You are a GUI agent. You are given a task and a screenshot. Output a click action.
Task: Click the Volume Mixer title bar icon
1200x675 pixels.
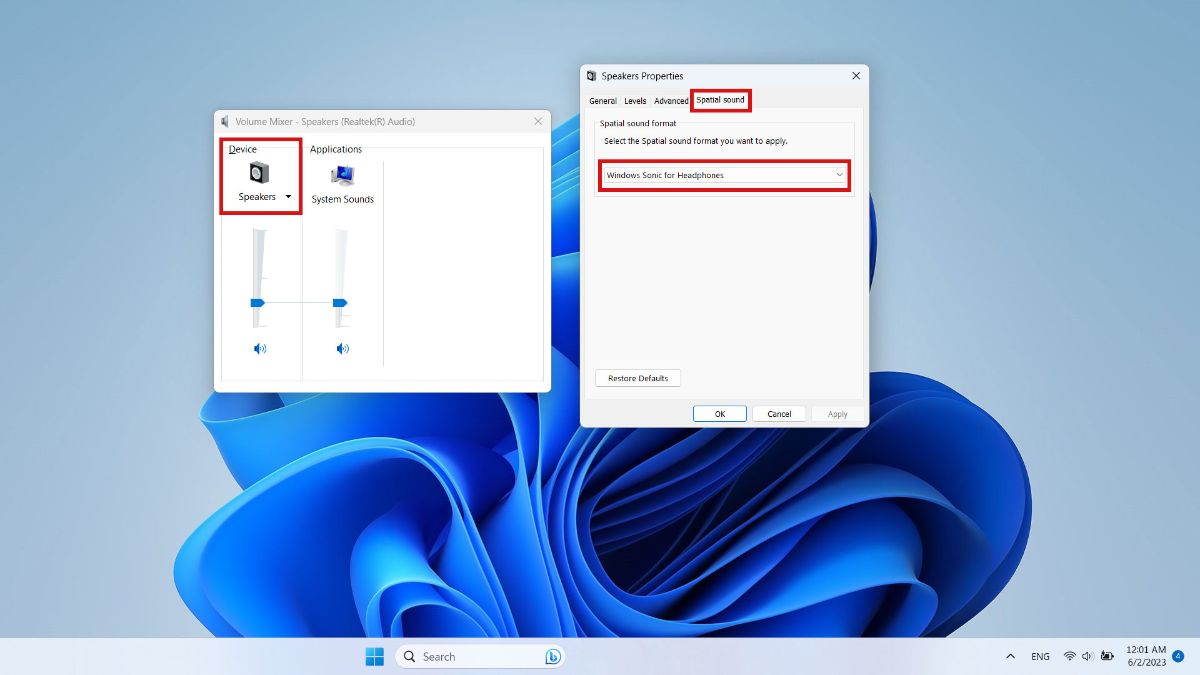pyautogui.click(x=225, y=122)
